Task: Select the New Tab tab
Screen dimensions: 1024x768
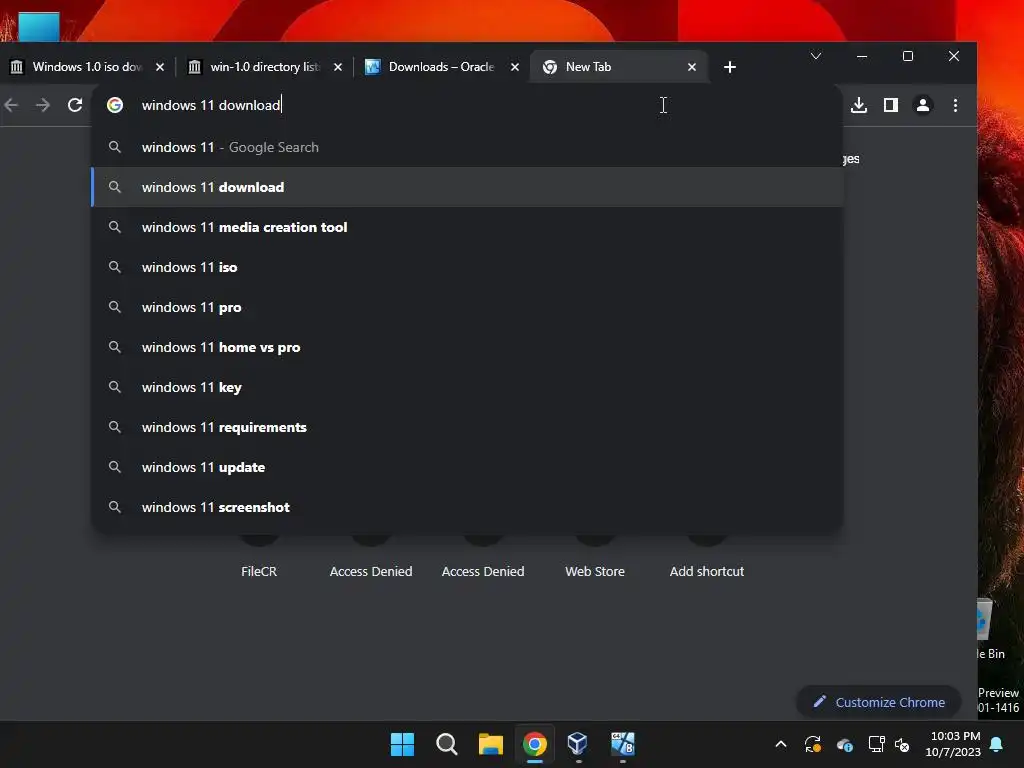Action: (619, 67)
